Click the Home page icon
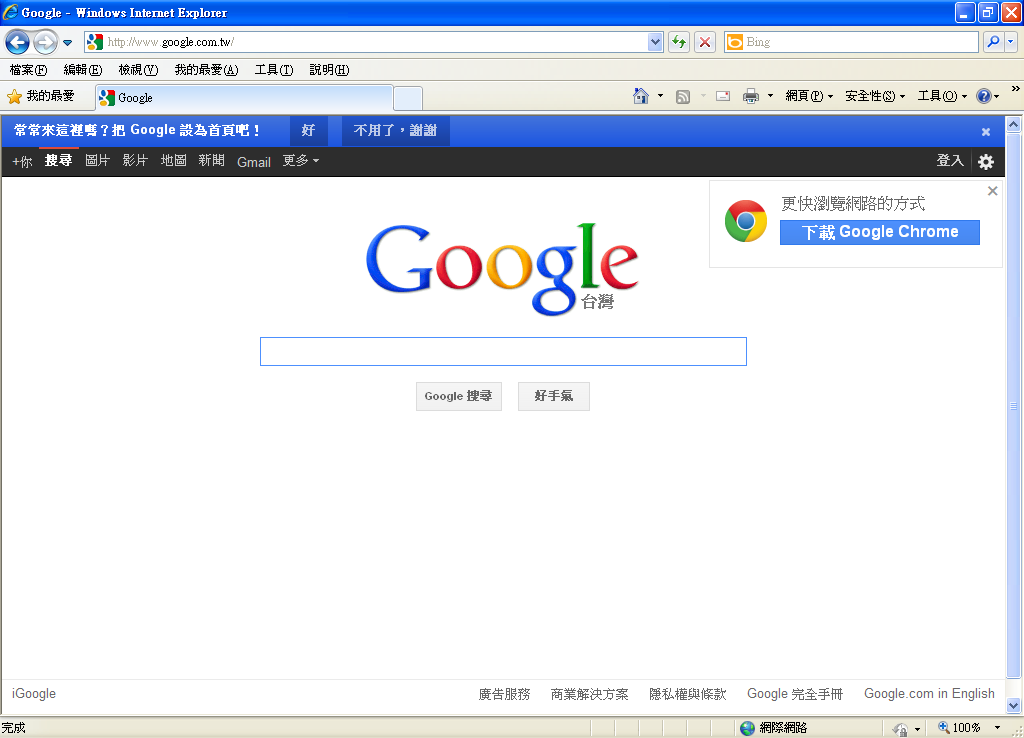 coord(641,96)
